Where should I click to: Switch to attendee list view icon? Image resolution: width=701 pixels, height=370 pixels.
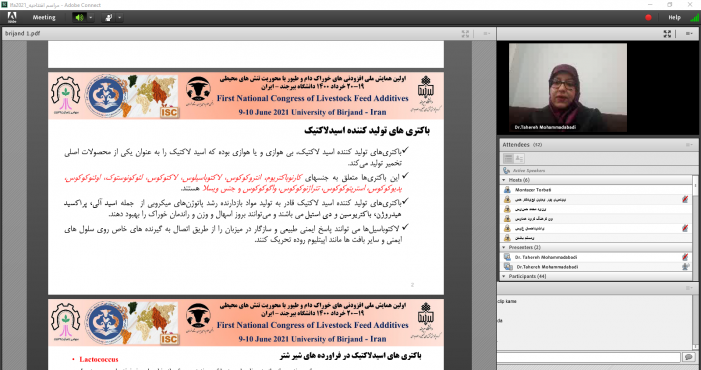pyautogui.click(x=508, y=158)
